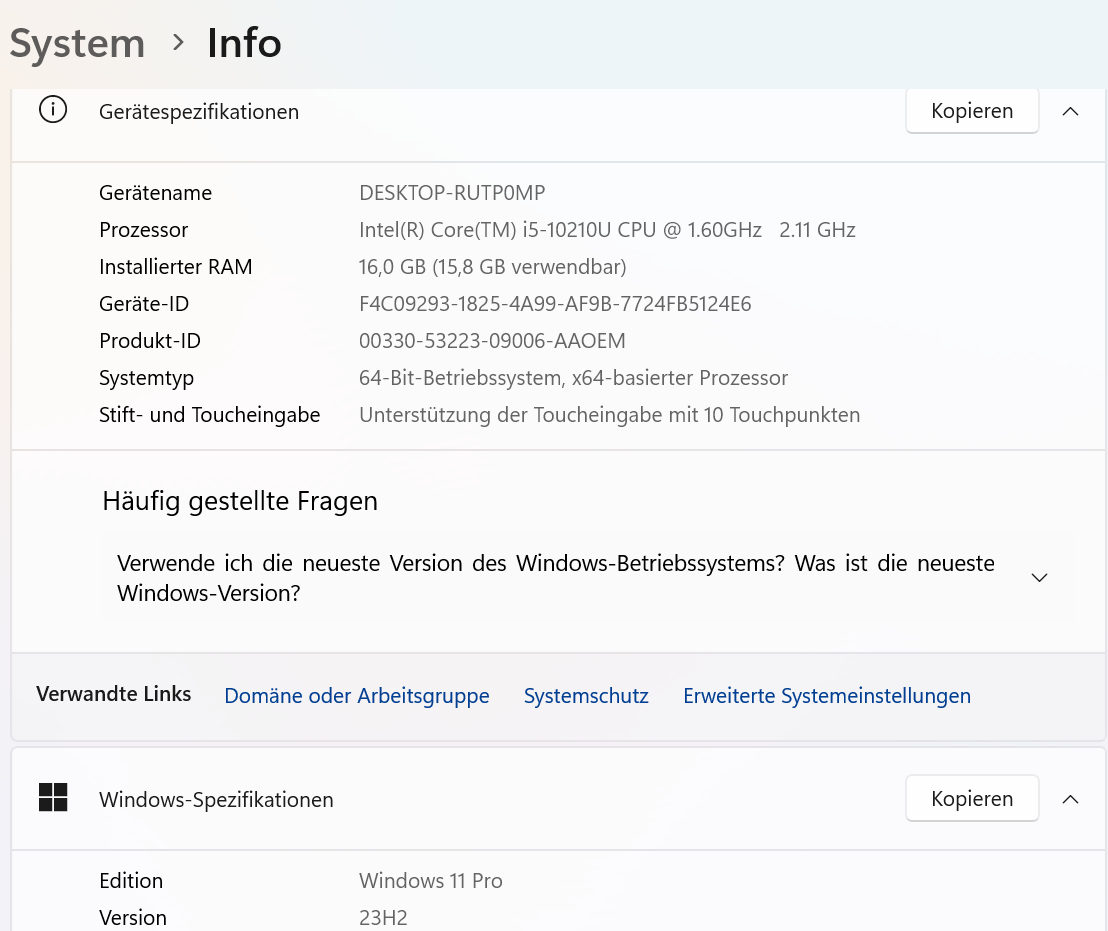The width and height of the screenshot is (1108, 931).
Task: Click the Prozessor label
Action: coord(143,230)
